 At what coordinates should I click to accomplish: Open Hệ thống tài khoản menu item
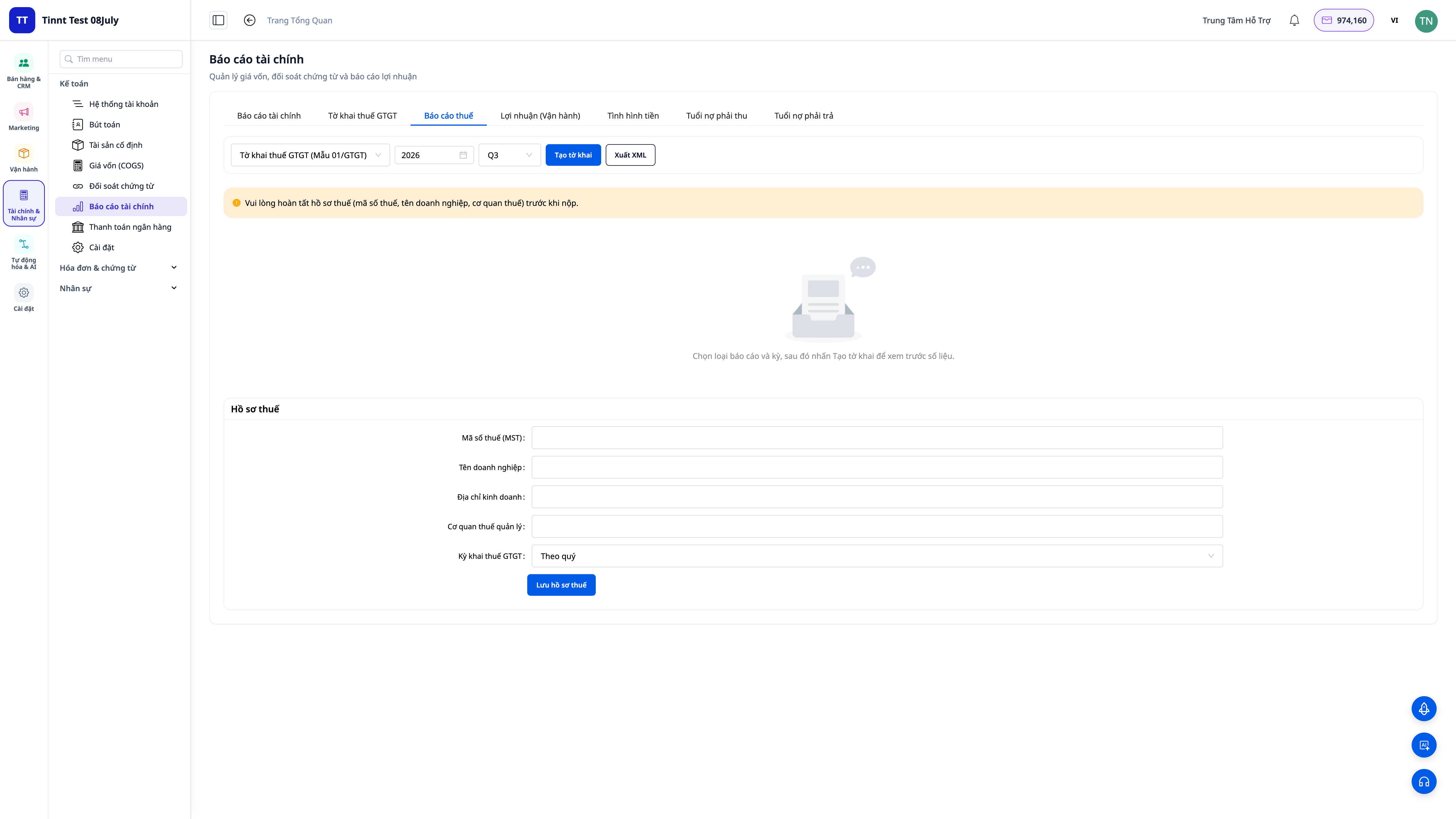click(121, 104)
